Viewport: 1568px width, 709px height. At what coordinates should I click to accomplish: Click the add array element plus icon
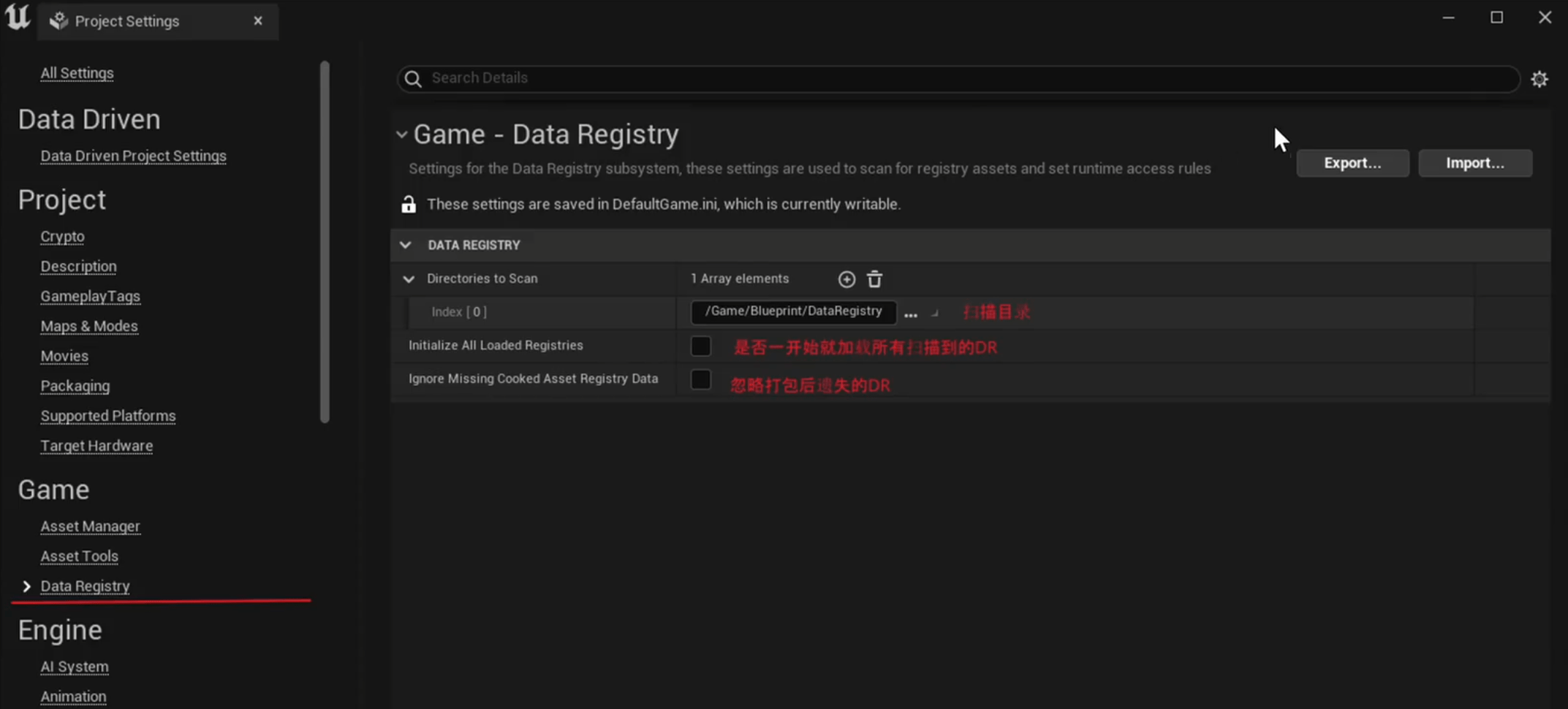pos(847,279)
